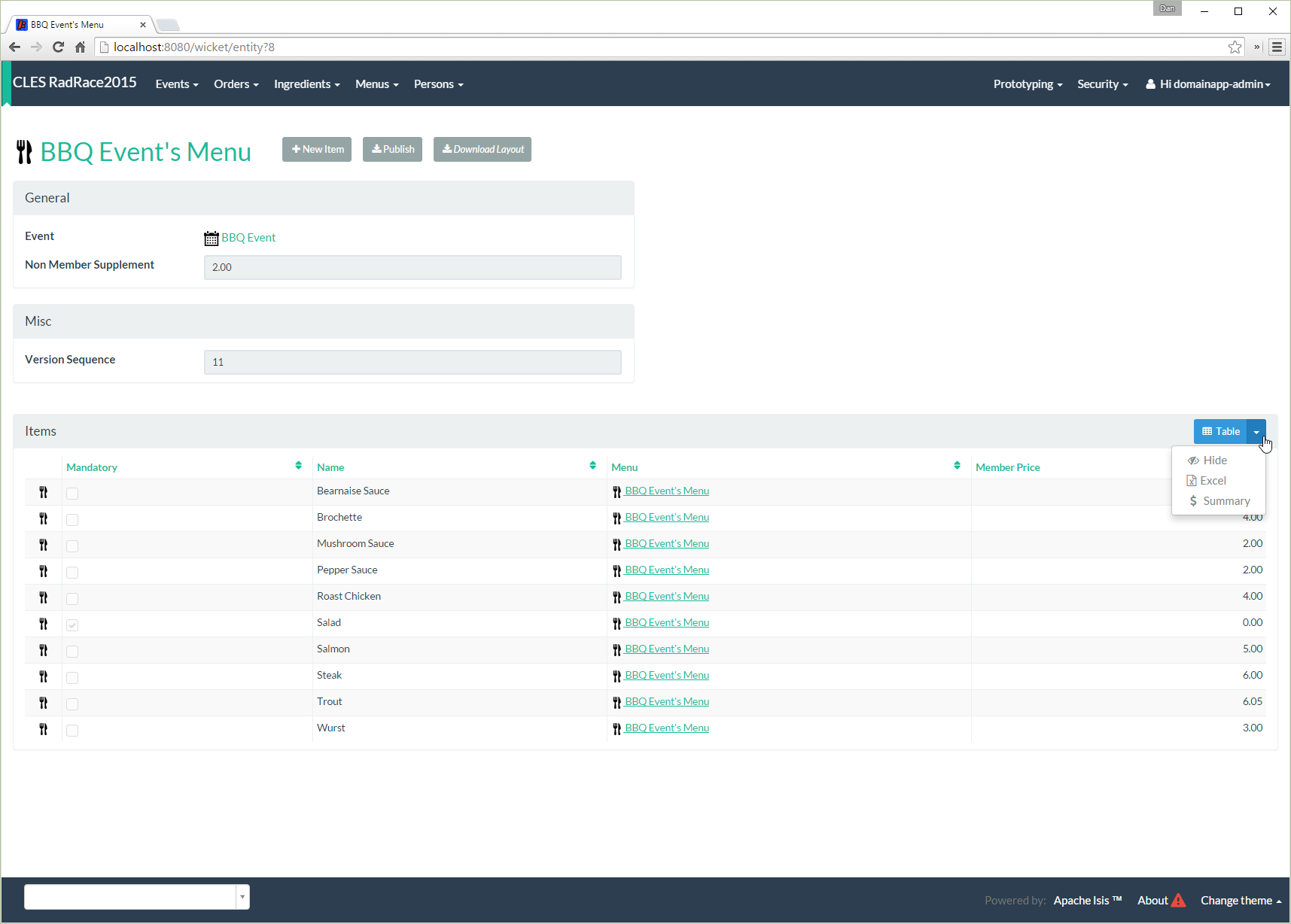
Task: Toggle Mandatory checkbox for Mushroom Sauce
Action: click(72, 546)
